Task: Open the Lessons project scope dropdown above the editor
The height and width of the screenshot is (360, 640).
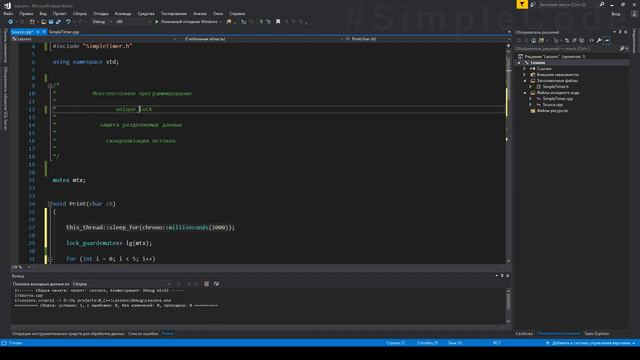Action: (94, 39)
